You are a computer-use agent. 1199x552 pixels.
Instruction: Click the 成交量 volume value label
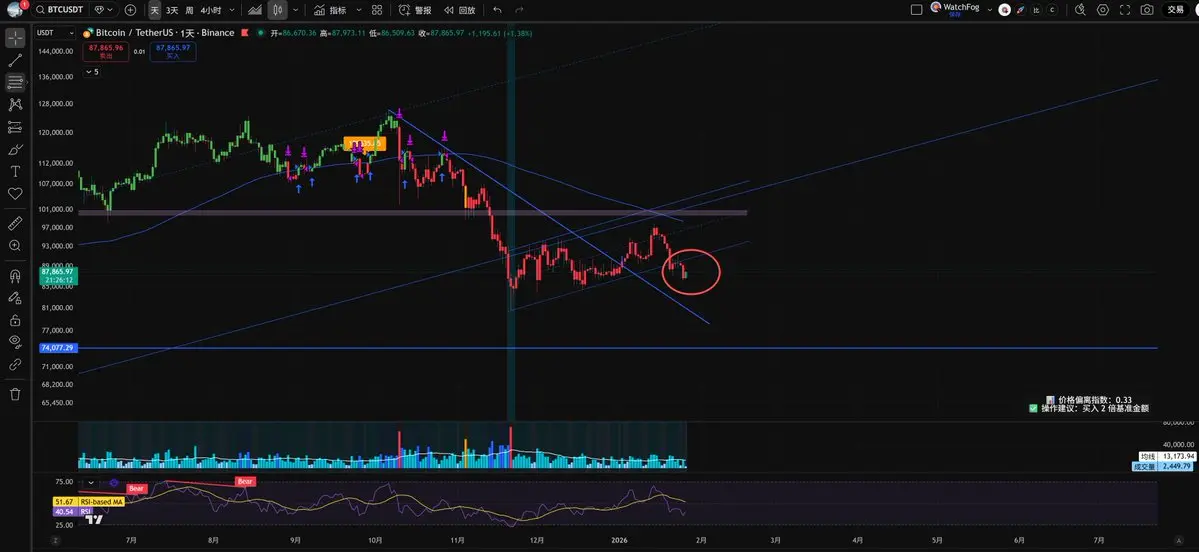[x=1163, y=466]
